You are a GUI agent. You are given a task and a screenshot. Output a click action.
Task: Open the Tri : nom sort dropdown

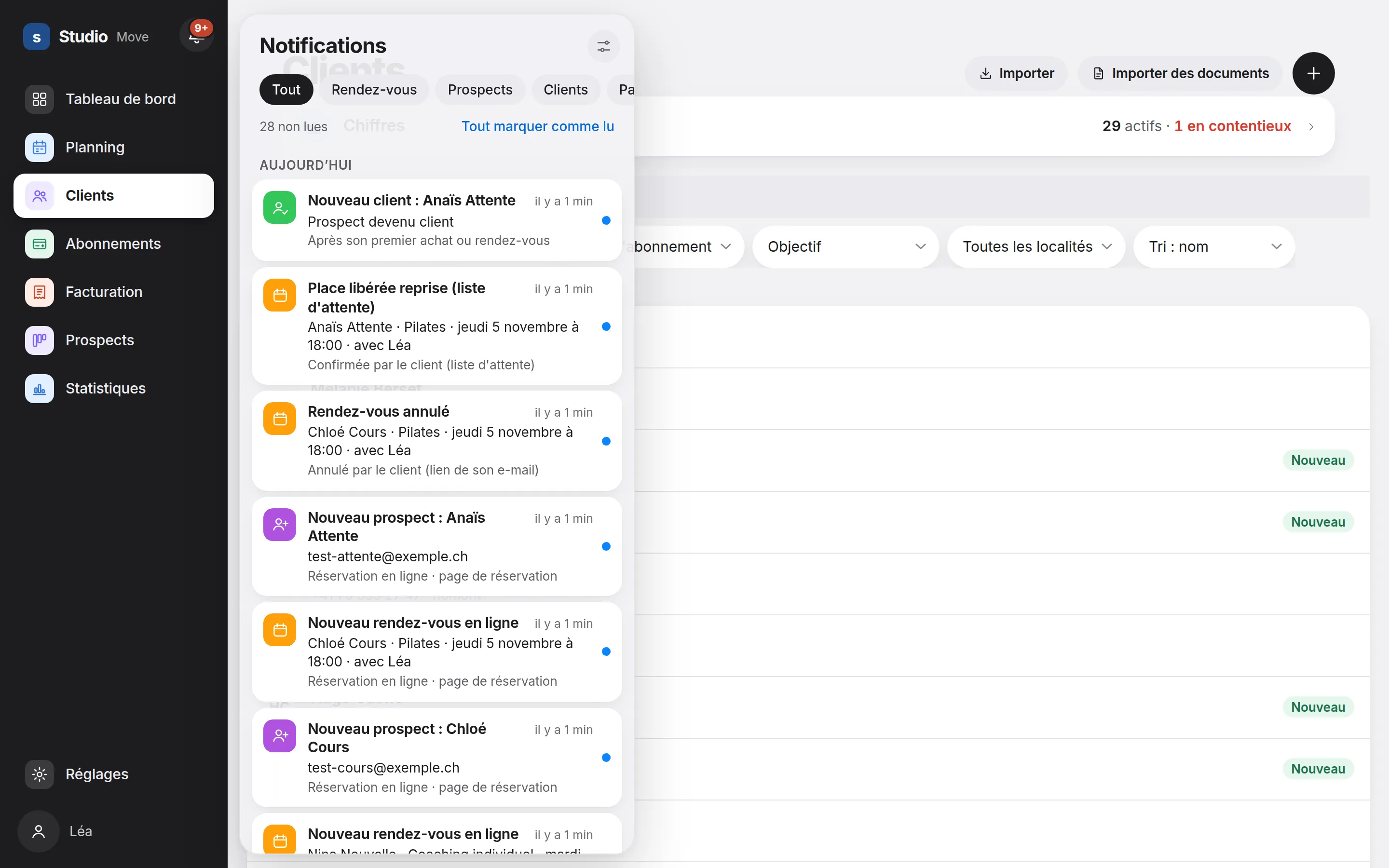(x=1214, y=246)
